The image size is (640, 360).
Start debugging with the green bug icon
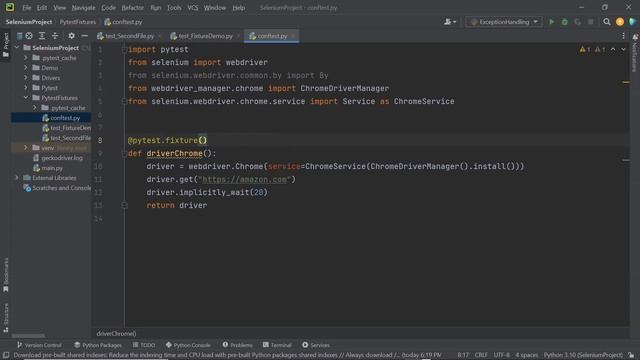tap(564, 22)
